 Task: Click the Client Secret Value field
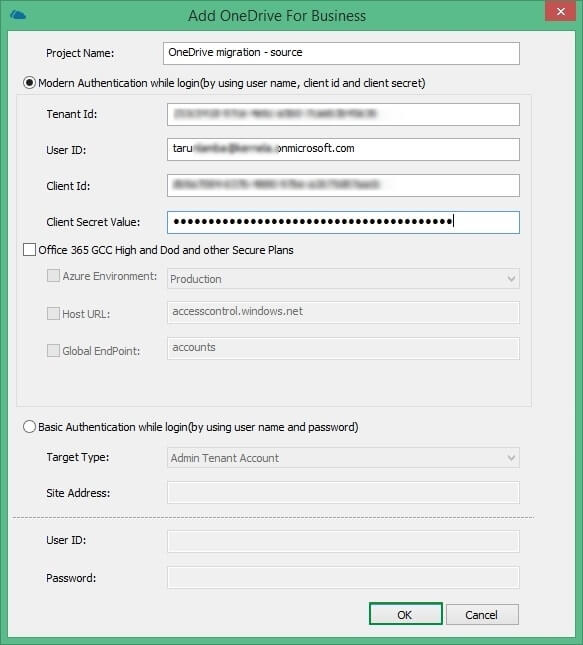[343, 222]
